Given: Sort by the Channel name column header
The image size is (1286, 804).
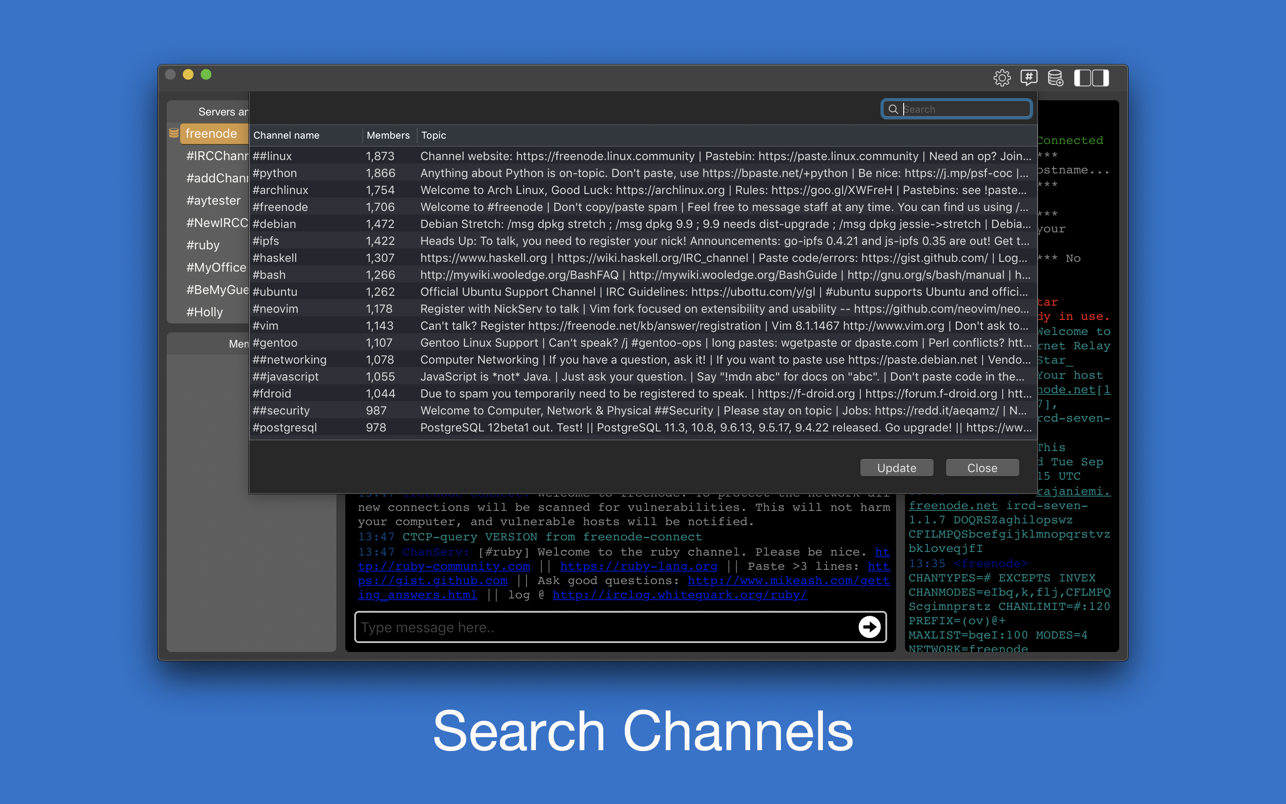Looking at the screenshot, I should click(305, 135).
